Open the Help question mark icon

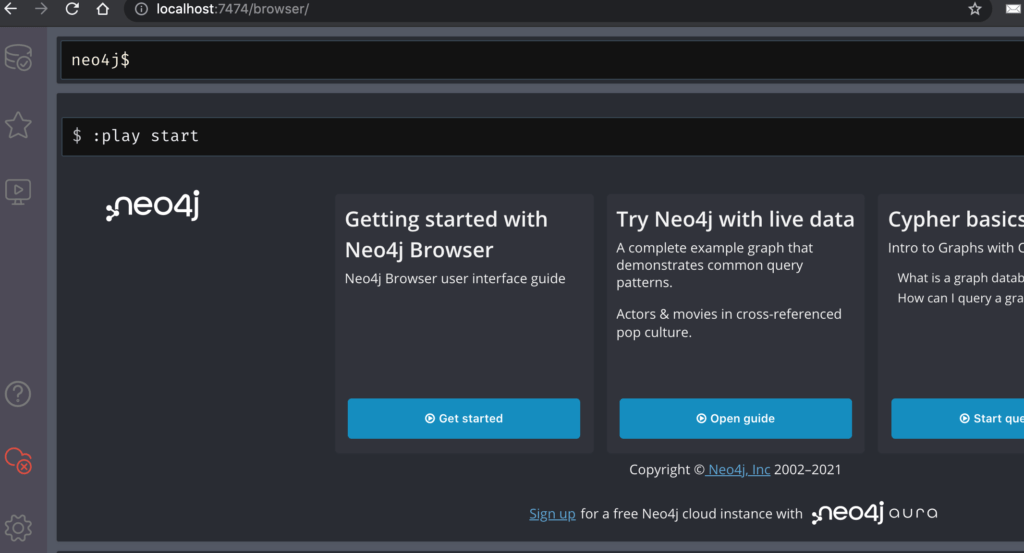18,394
